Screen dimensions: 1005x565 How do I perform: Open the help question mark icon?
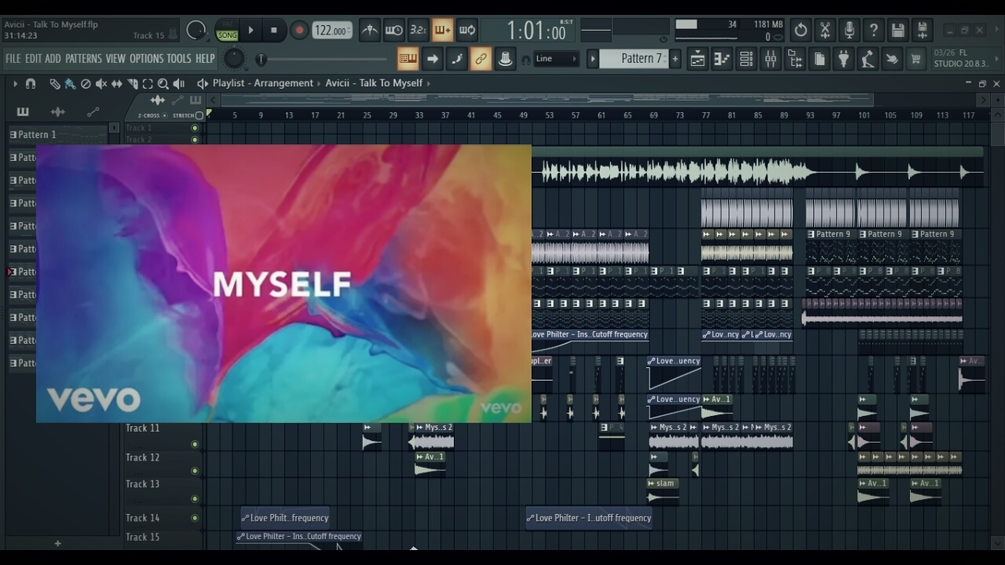tap(874, 30)
